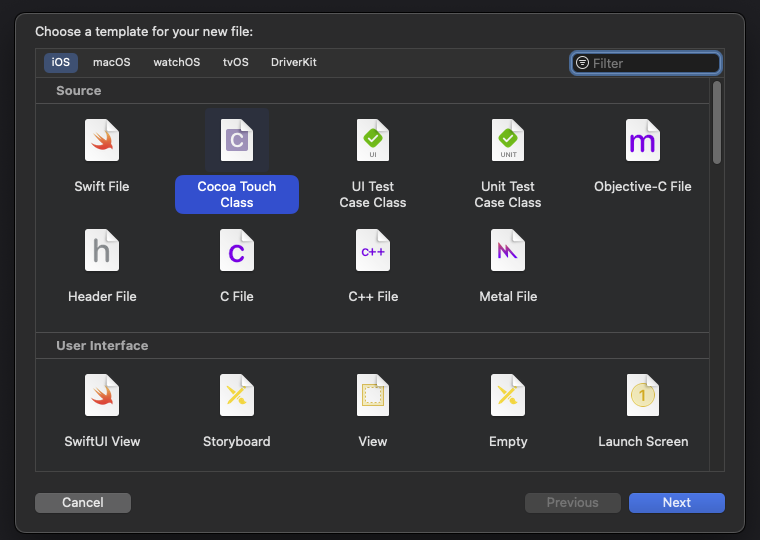Click the "Cocoa Touch Class" label
760x540 pixels.
pyautogui.click(x=237, y=194)
